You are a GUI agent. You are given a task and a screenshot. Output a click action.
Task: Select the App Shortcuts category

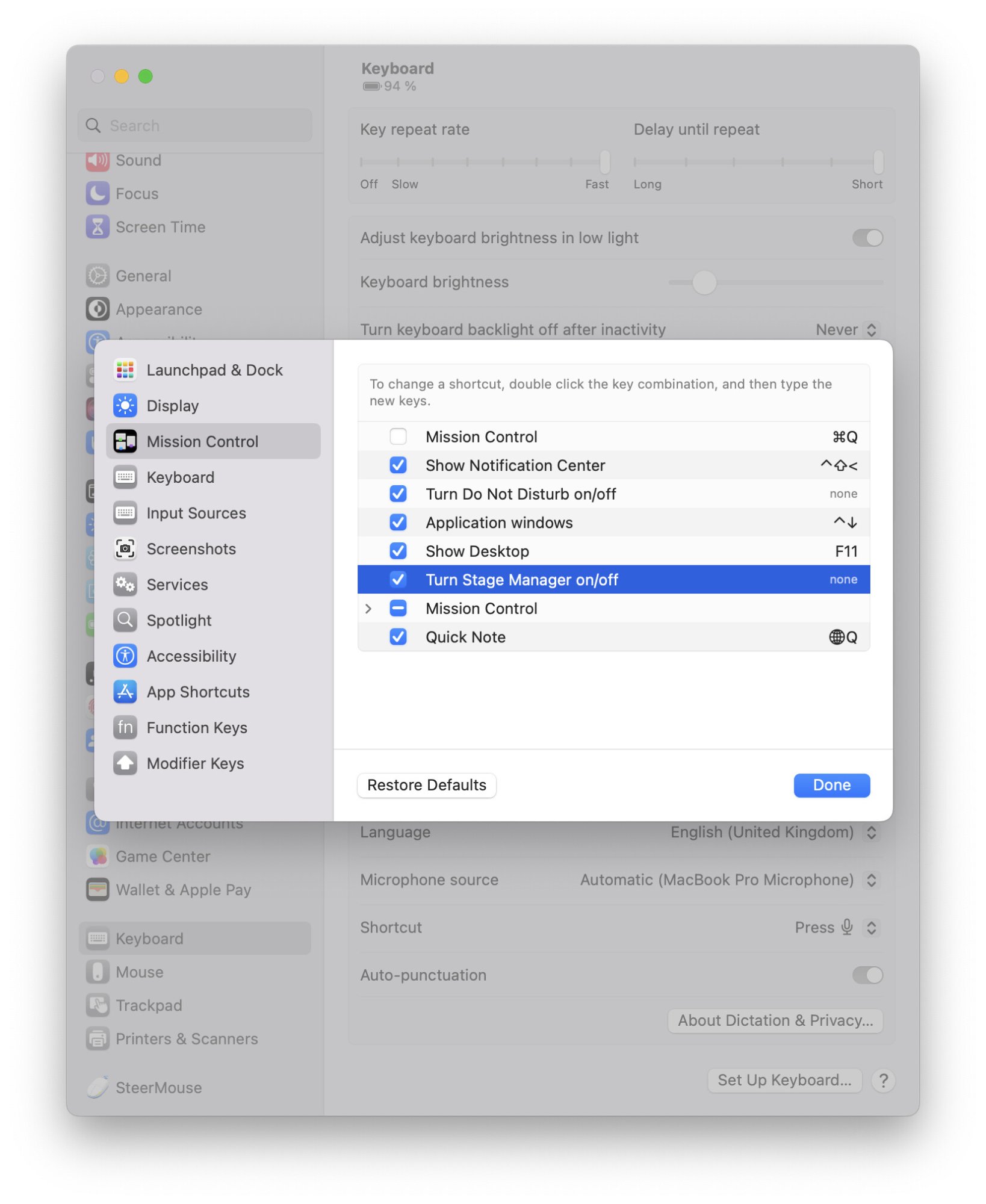coord(213,692)
